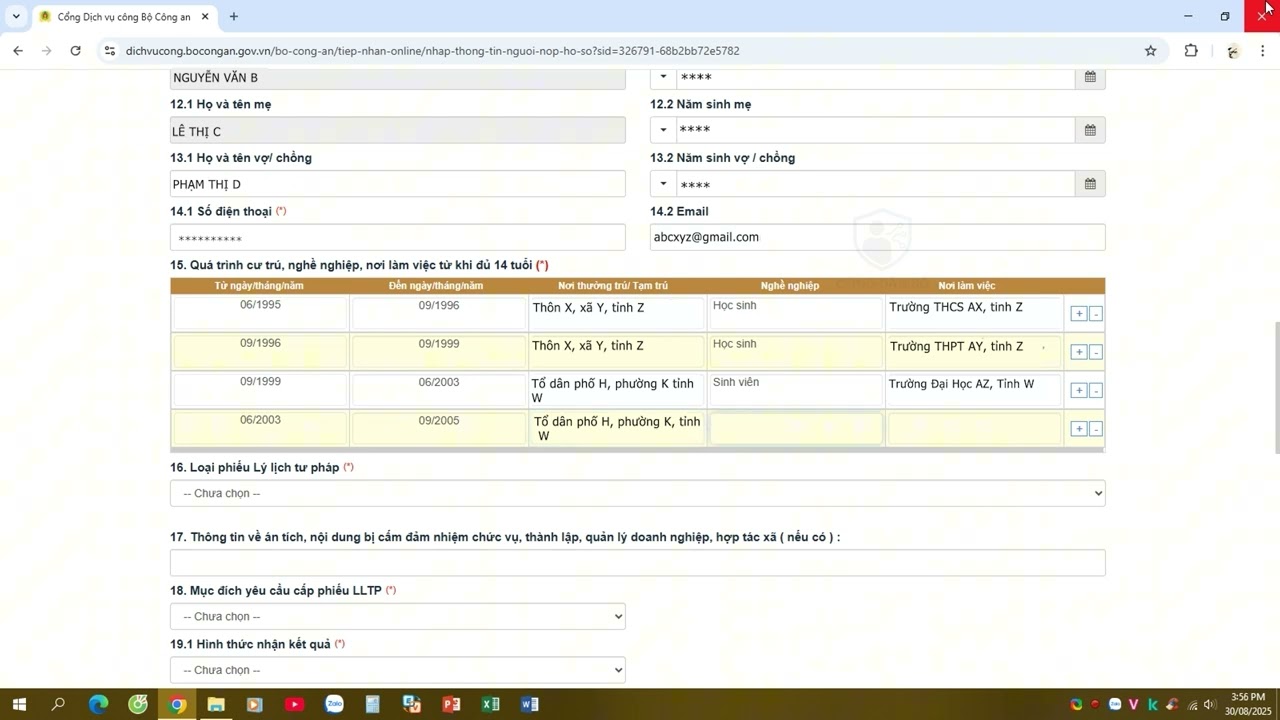Screen dimensions: 1280x720
Task: Open the browser Extensions puzzle icon
Action: pyautogui.click(x=1191, y=51)
